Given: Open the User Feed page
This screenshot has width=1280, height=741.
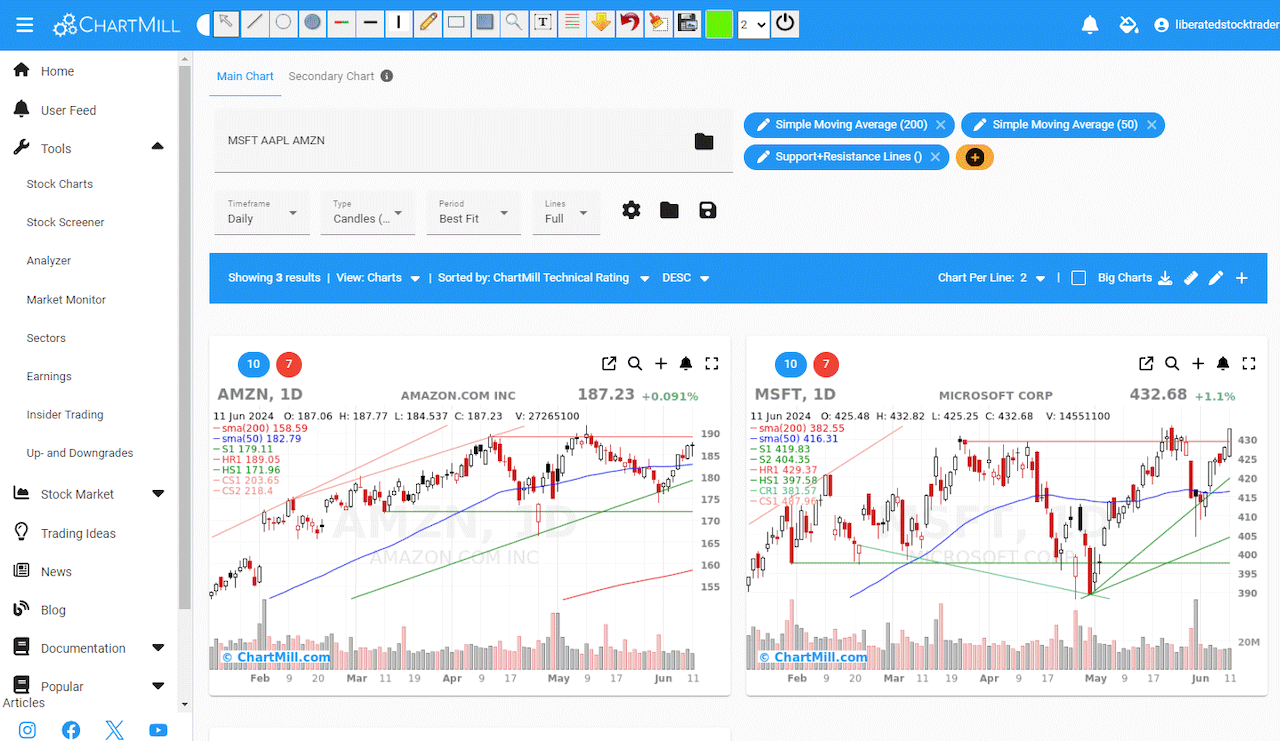Looking at the screenshot, I should (68, 110).
